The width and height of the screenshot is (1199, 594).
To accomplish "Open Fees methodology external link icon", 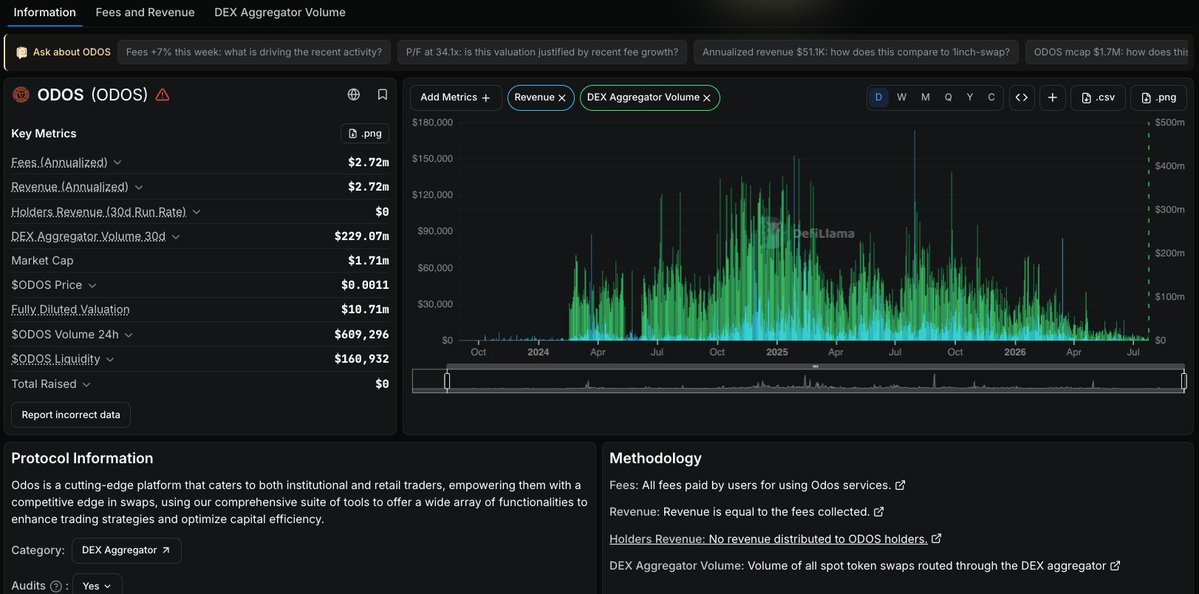I will pos(901,485).
